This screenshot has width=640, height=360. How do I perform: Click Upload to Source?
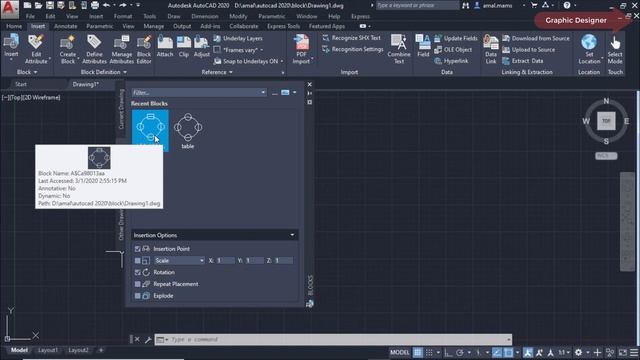529,50
